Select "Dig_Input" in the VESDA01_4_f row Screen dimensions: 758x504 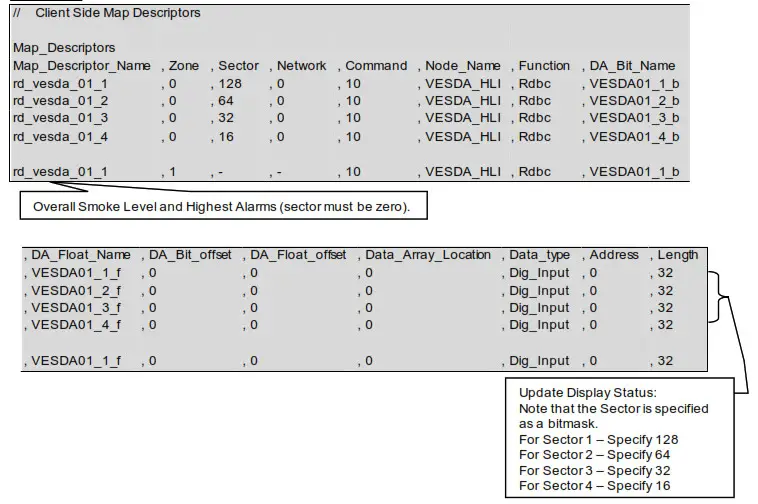click(539, 325)
